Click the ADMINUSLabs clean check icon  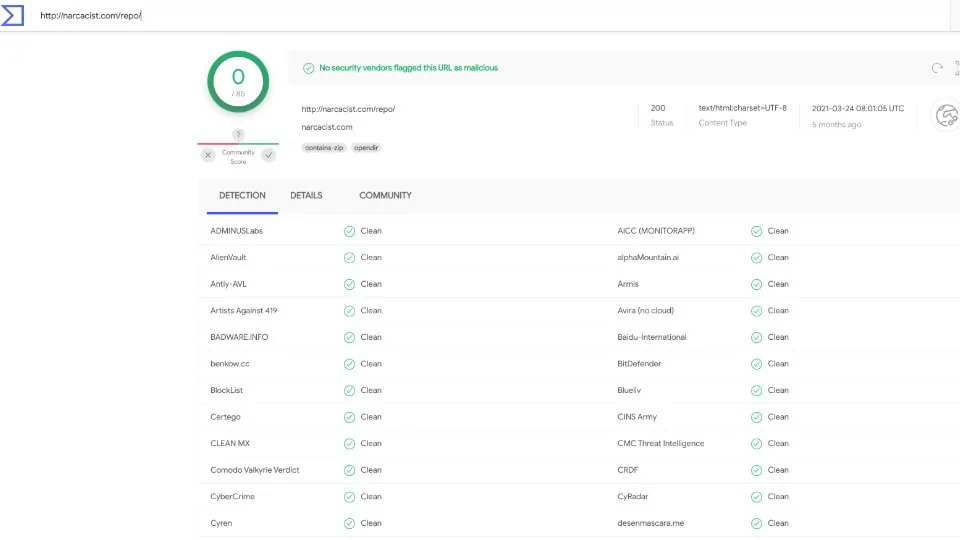349,231
